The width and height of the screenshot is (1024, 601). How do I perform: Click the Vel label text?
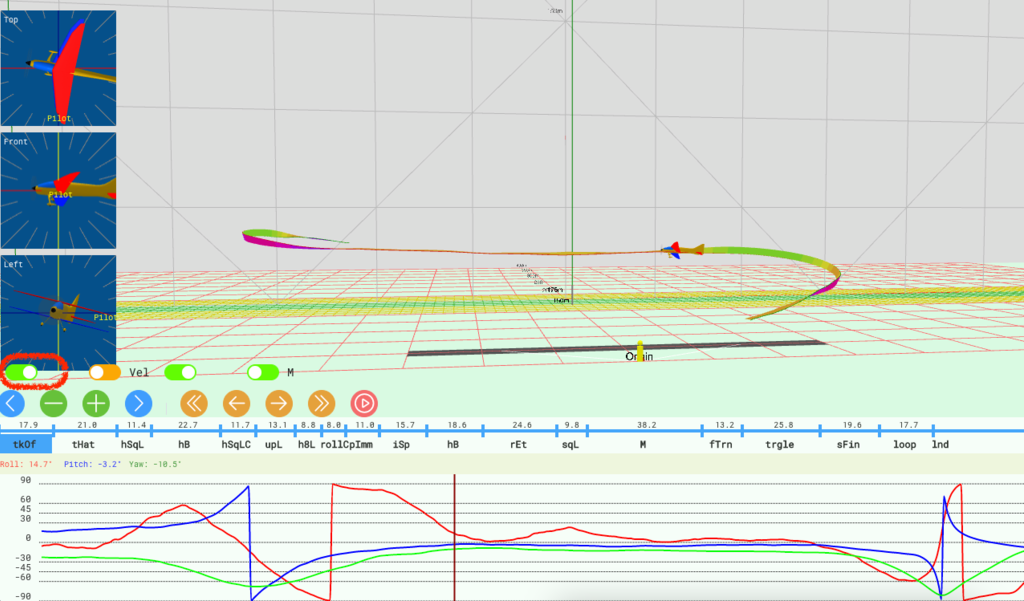click(138, 372)
